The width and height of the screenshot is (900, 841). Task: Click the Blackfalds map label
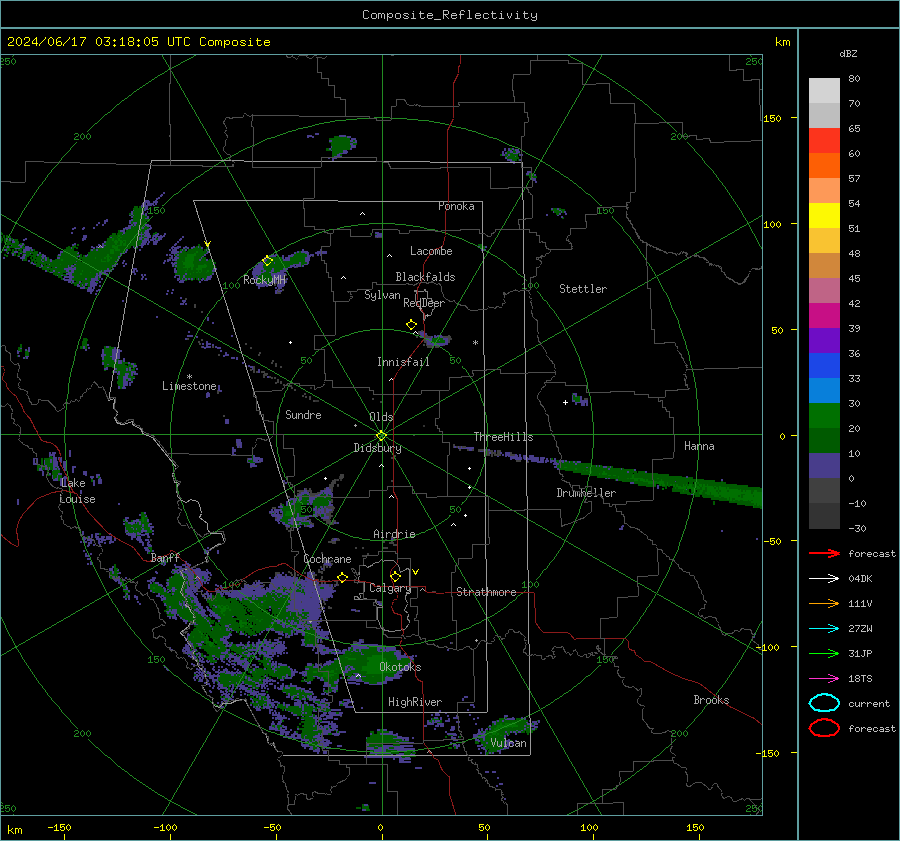425,277
